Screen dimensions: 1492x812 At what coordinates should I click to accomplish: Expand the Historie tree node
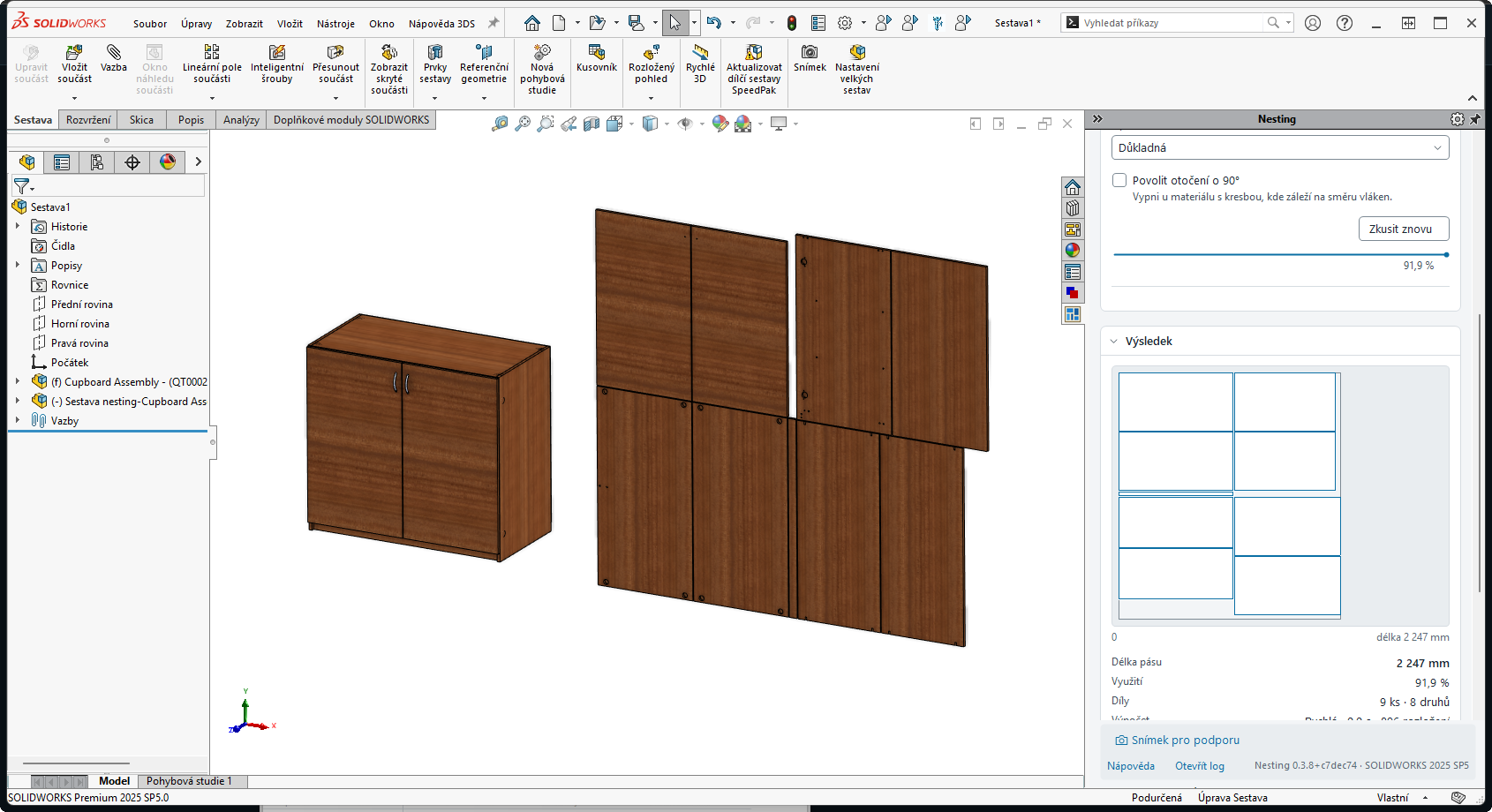(x=17, y=226)
